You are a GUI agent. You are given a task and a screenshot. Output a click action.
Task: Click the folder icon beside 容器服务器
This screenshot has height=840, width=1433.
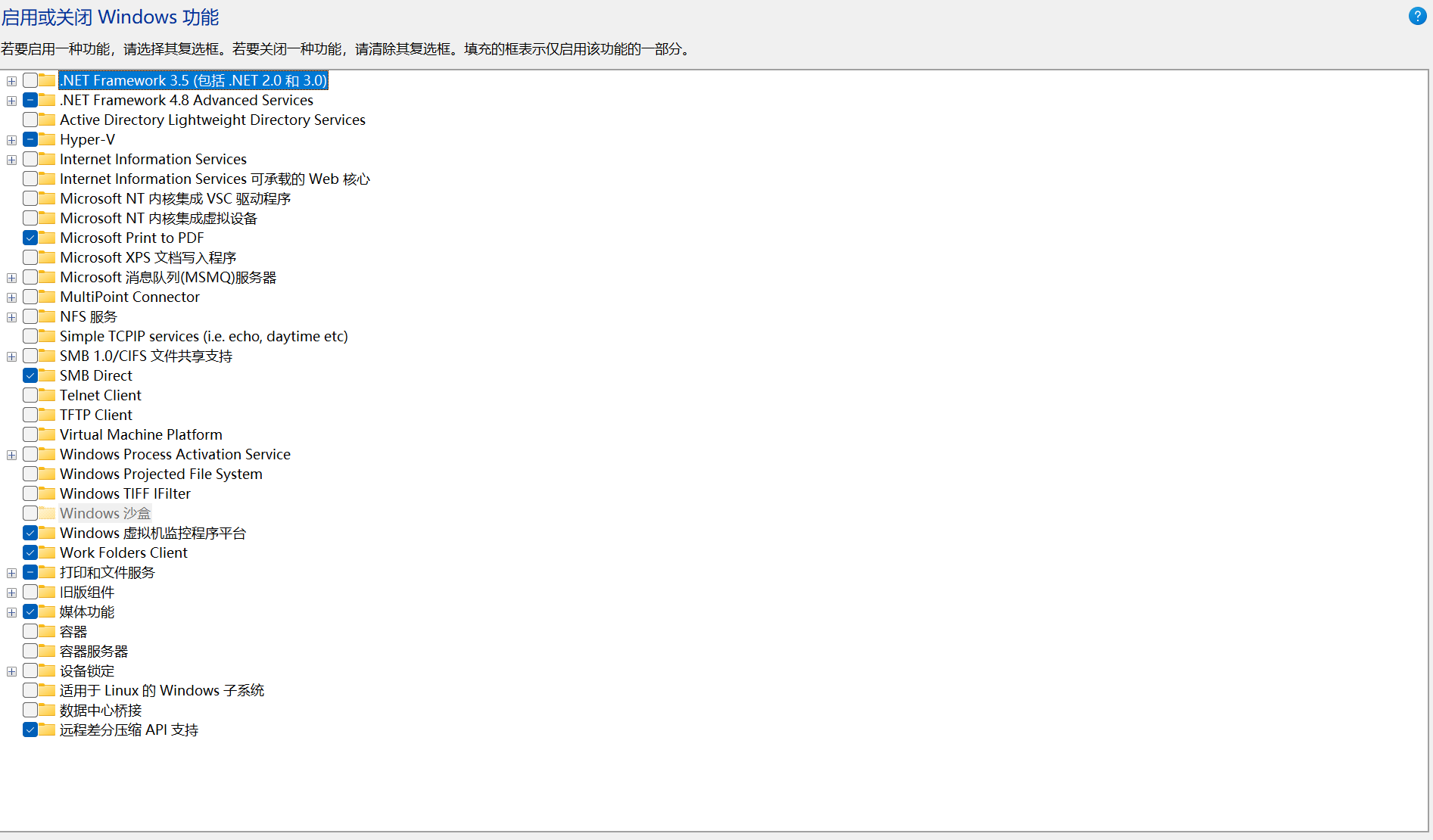click(47, 651)
